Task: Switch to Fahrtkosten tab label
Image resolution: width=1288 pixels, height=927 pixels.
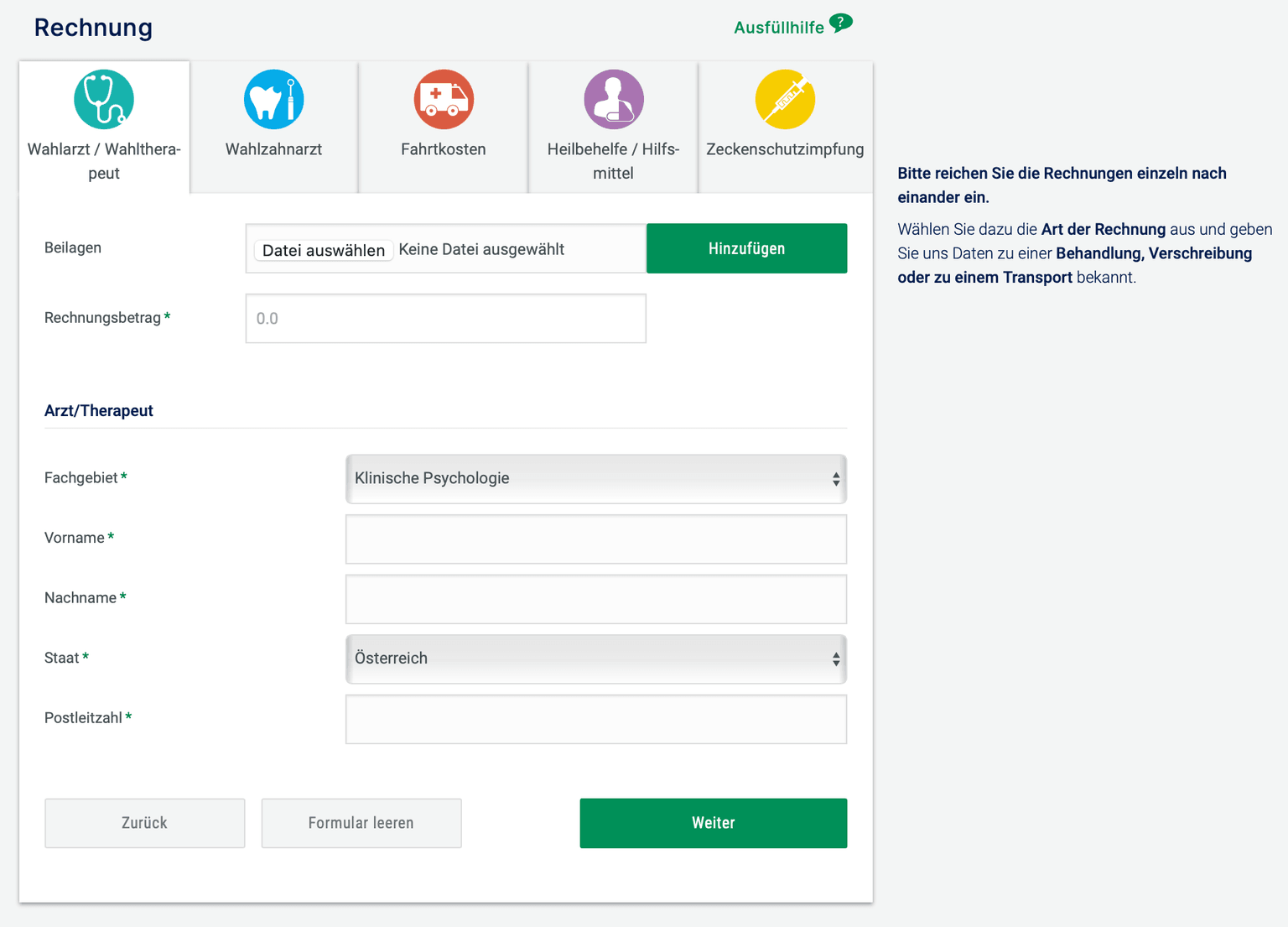Action: pos(444,149)
